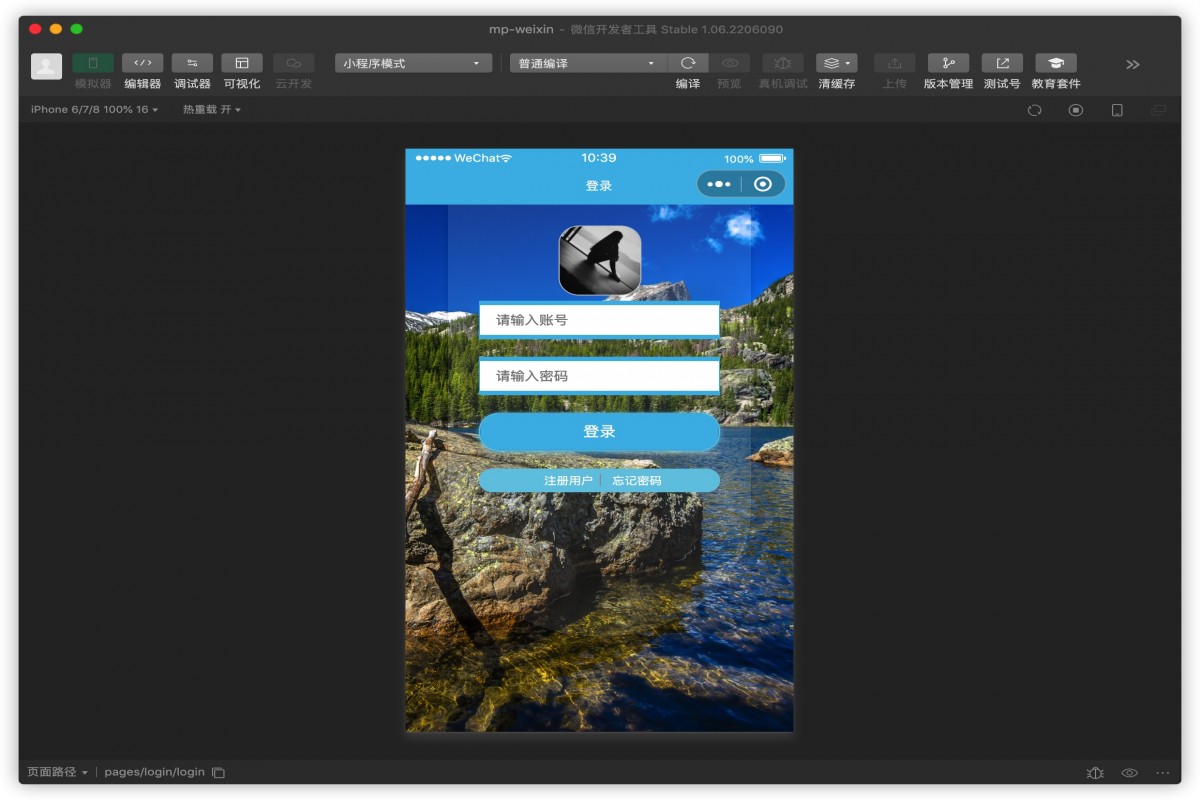1200x800 pixels.
Task: Copy page path icon in status bar
Action: click(x=218, y=773)
